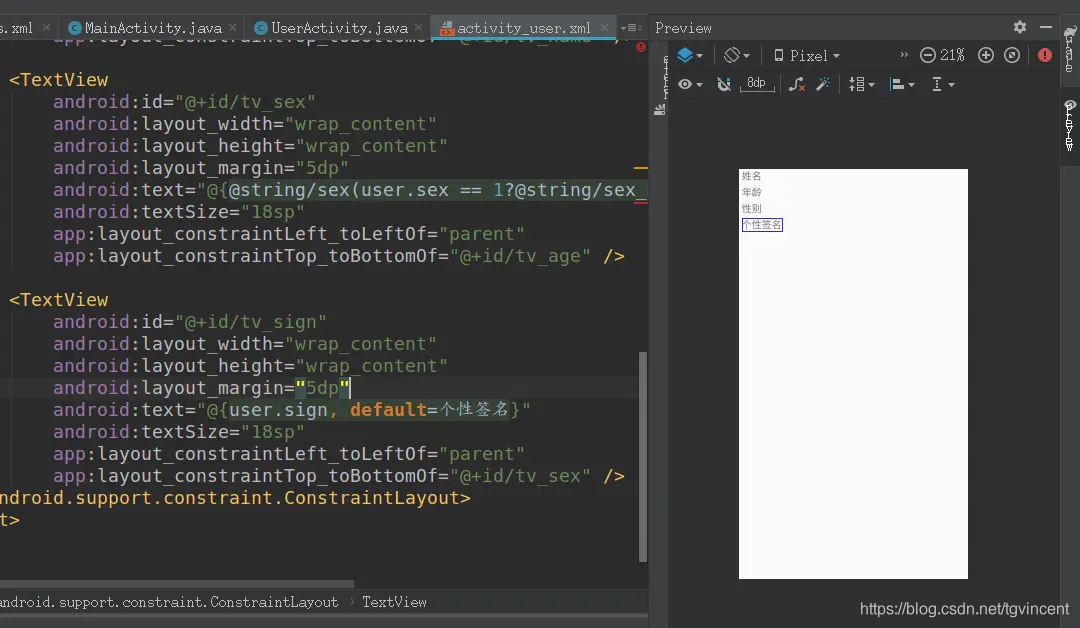Click the second <TextView opening tag
This screenshot has width=1080, height=628.
tap(59, 300)
